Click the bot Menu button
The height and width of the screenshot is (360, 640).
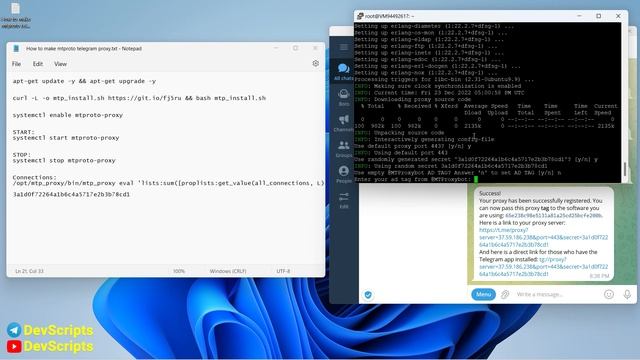tap(483, 294)
